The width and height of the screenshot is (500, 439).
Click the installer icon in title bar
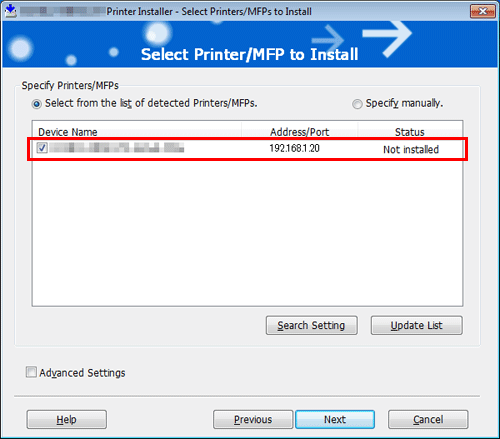pos(11,11)
